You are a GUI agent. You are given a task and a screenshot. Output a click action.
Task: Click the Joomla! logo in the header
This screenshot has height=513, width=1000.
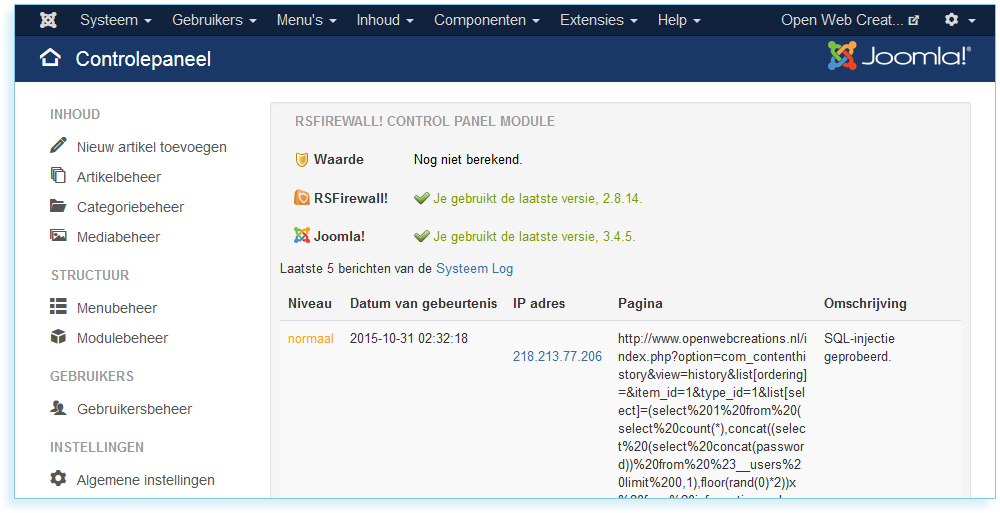pyautogui.click(x=899, y=56)
